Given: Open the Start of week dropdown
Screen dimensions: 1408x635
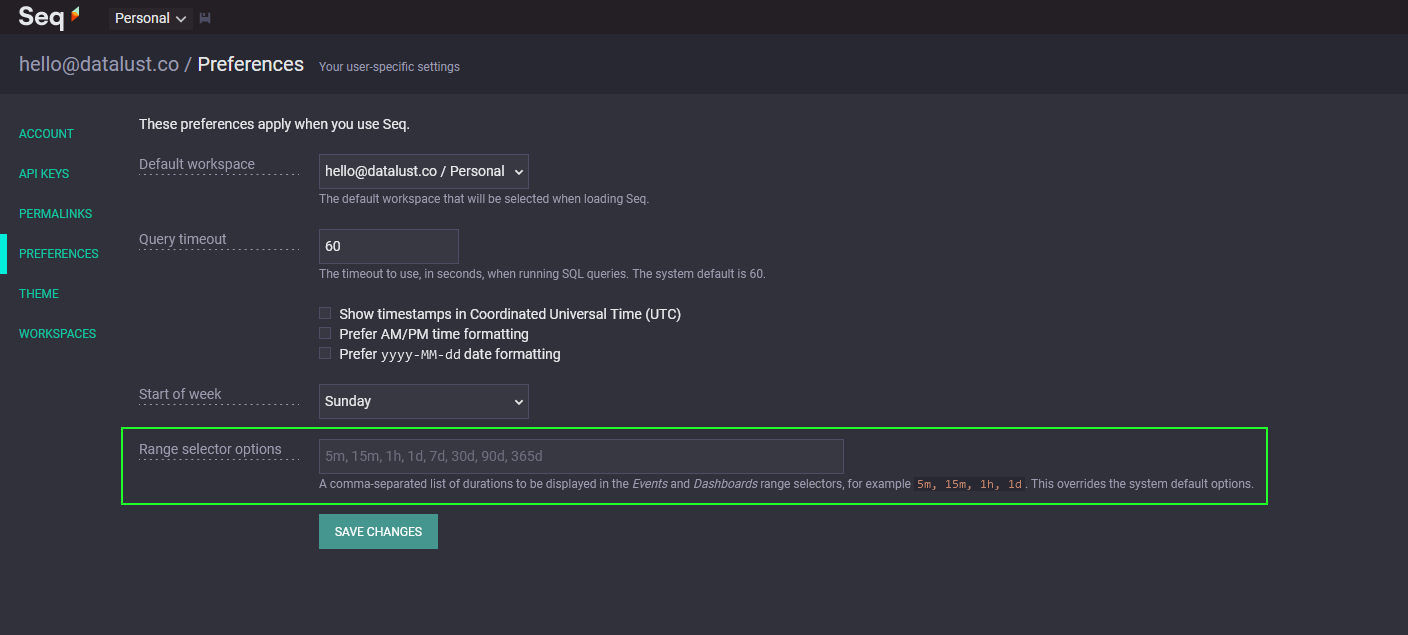Looking at the screenshot, I should tap(424, 401).
